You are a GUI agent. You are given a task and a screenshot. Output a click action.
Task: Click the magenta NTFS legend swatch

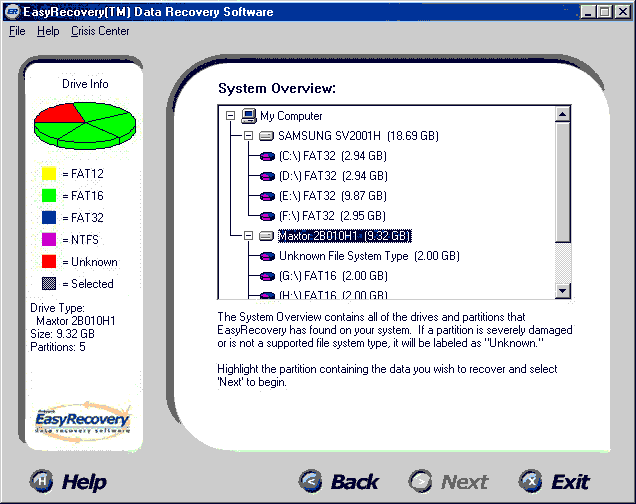[49, 239]
